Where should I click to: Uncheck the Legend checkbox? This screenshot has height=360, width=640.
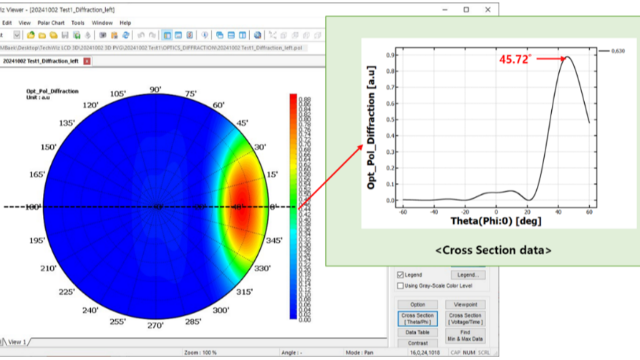[x=400, y=275]
